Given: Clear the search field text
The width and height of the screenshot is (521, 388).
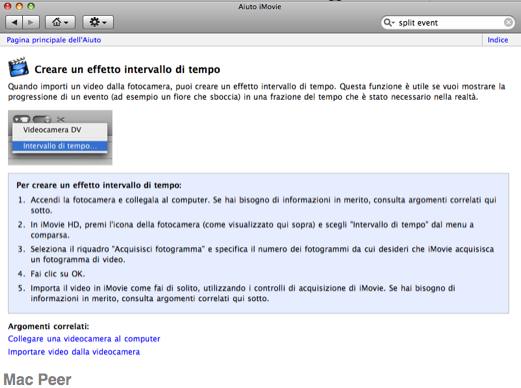Looking at the screenshot, I should (x=508, y=23).
